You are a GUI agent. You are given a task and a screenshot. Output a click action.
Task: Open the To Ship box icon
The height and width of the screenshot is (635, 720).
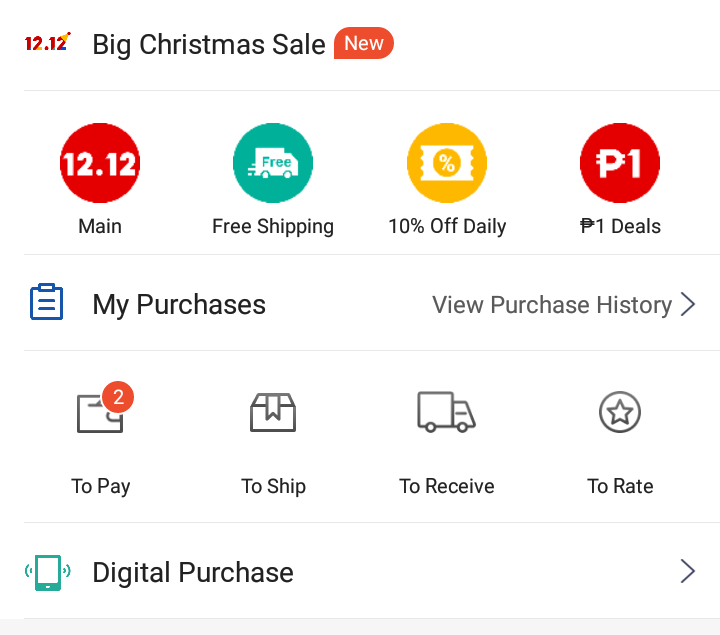[x=273, y=412]
